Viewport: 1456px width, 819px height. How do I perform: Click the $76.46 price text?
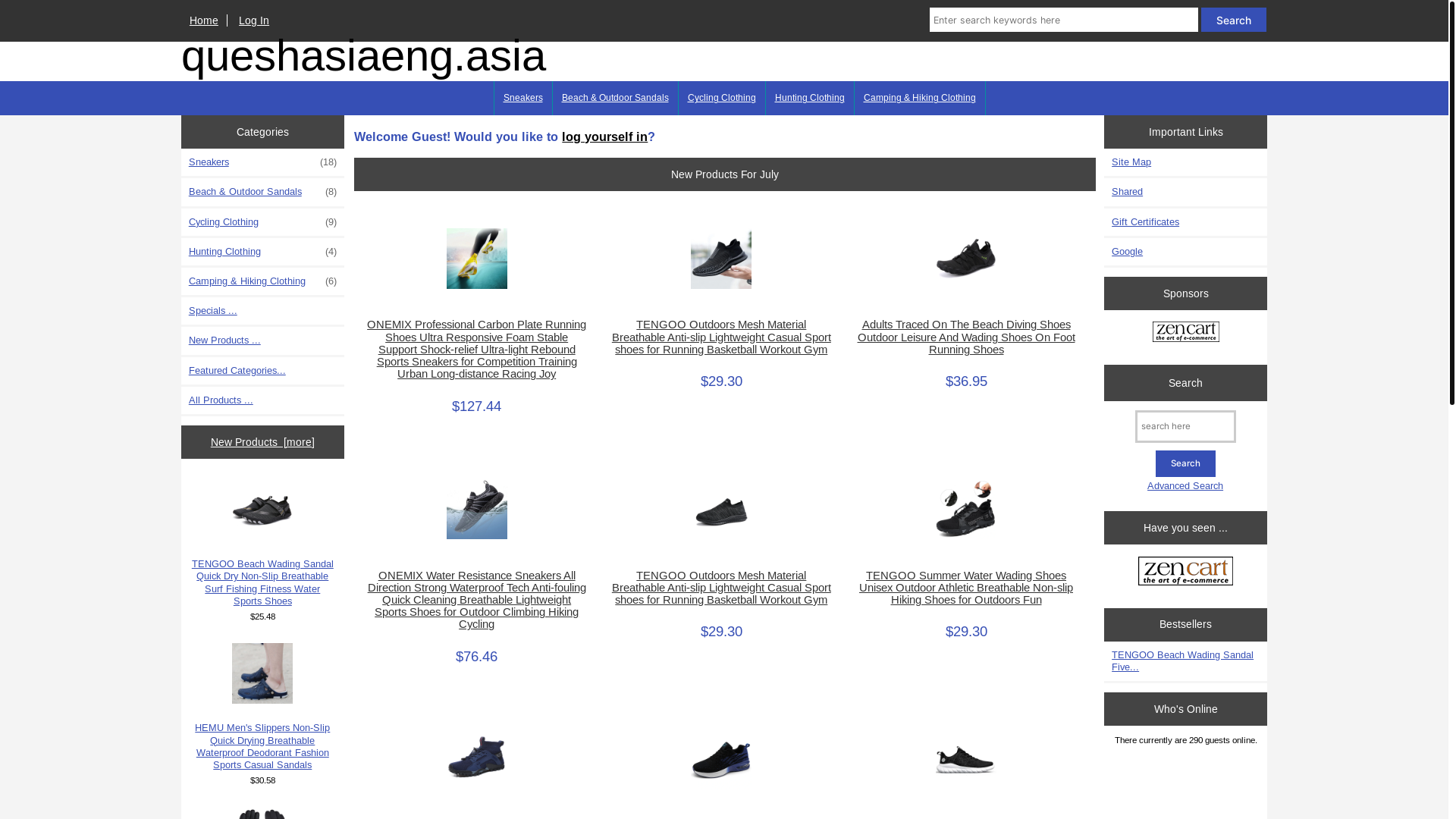pyautogui.click(x=476, y=657)
